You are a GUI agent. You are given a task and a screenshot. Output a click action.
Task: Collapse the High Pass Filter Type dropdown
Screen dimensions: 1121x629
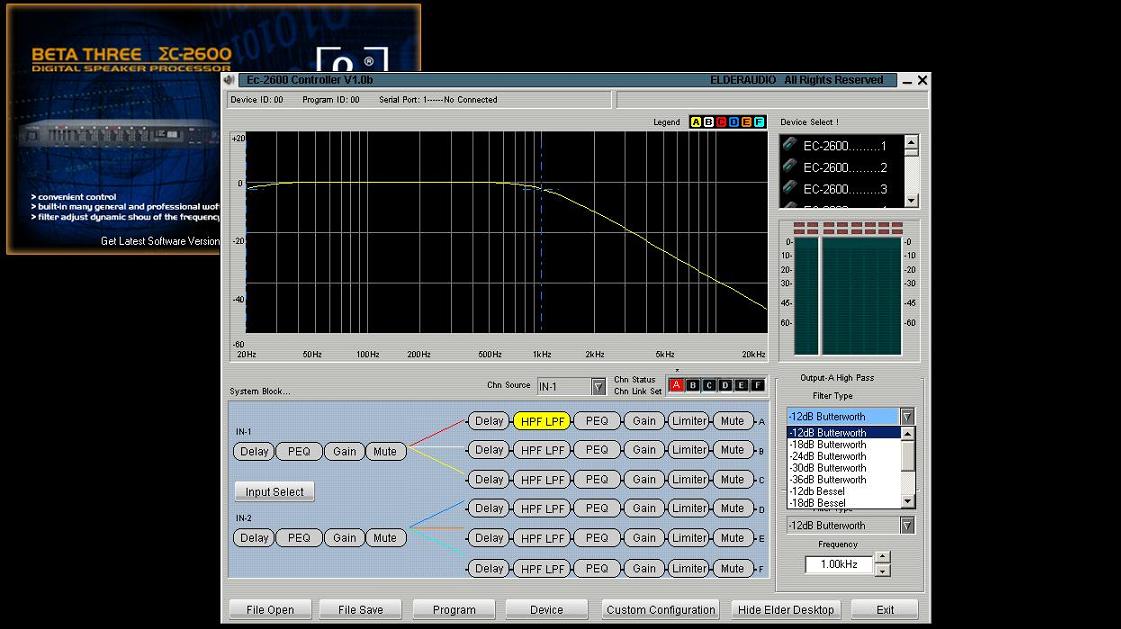pyautogui.click(x=907, y=417)
